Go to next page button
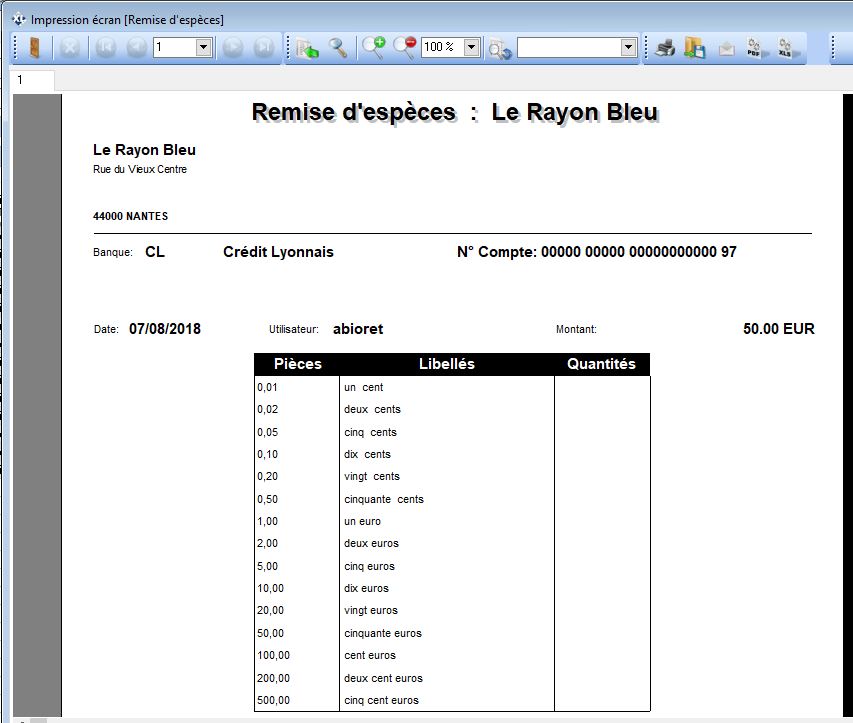Viewport: 853px width, 723px height. coord(233,48)
